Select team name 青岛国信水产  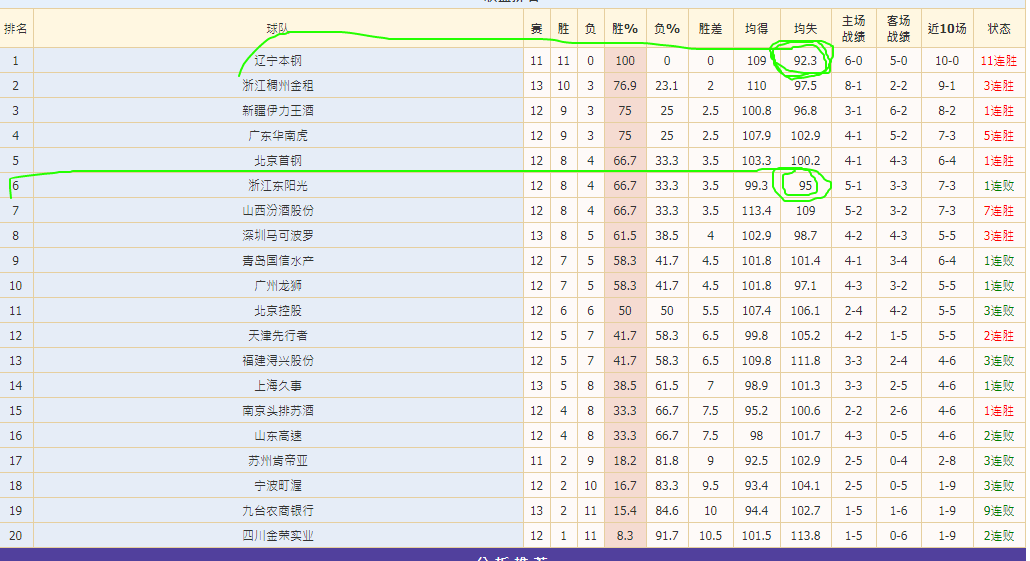[x=278, y=260]
